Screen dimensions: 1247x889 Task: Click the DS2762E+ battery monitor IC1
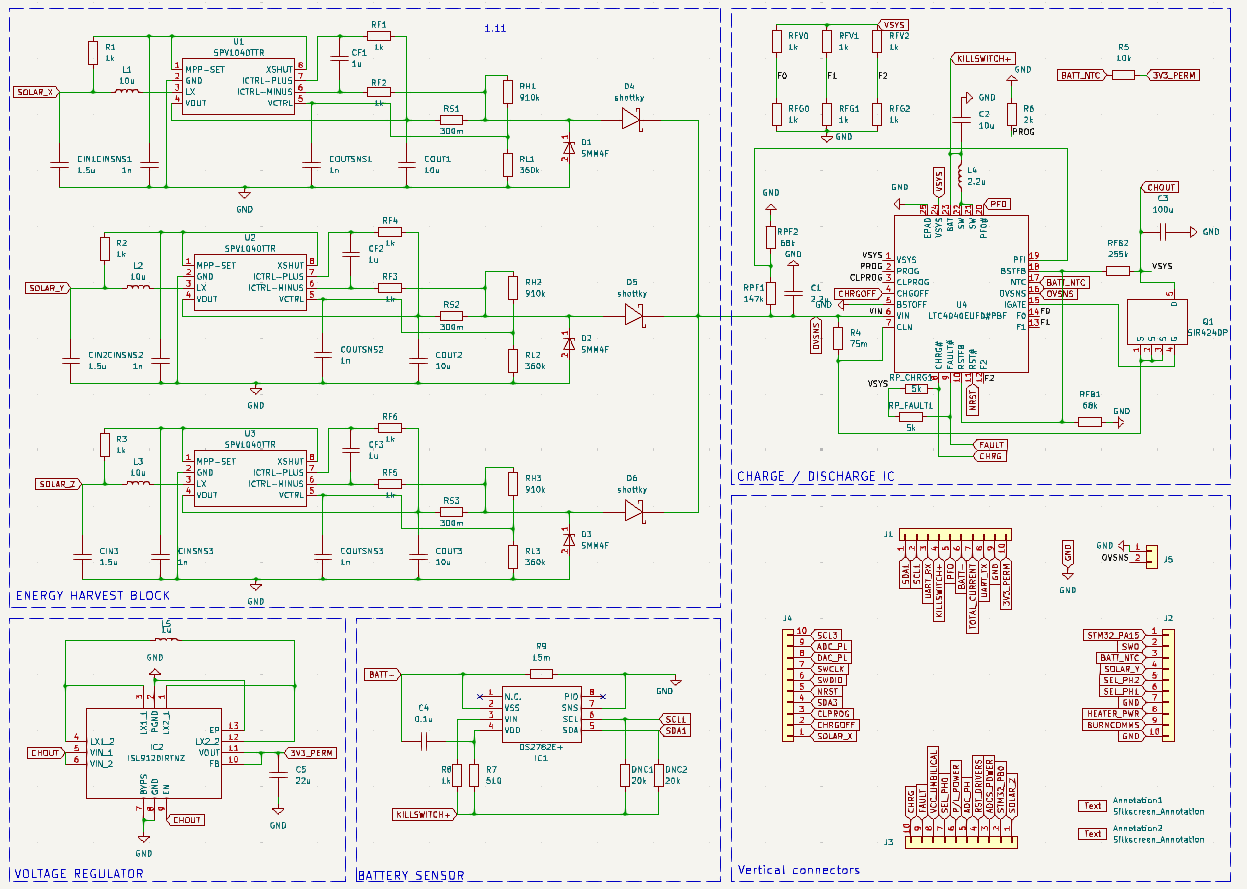pos(541,713)
